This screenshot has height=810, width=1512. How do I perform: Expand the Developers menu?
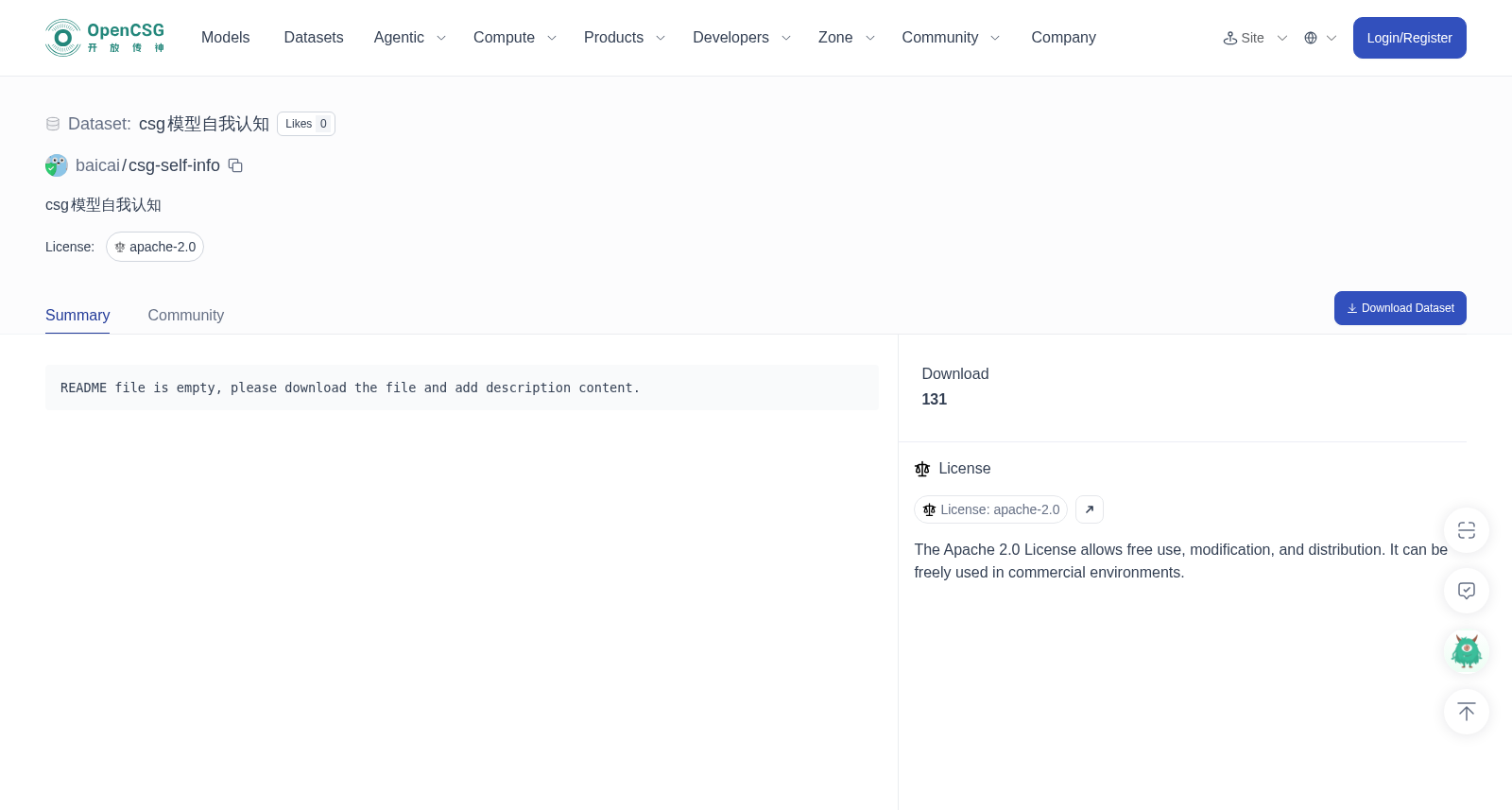click(x=742, y=38)
